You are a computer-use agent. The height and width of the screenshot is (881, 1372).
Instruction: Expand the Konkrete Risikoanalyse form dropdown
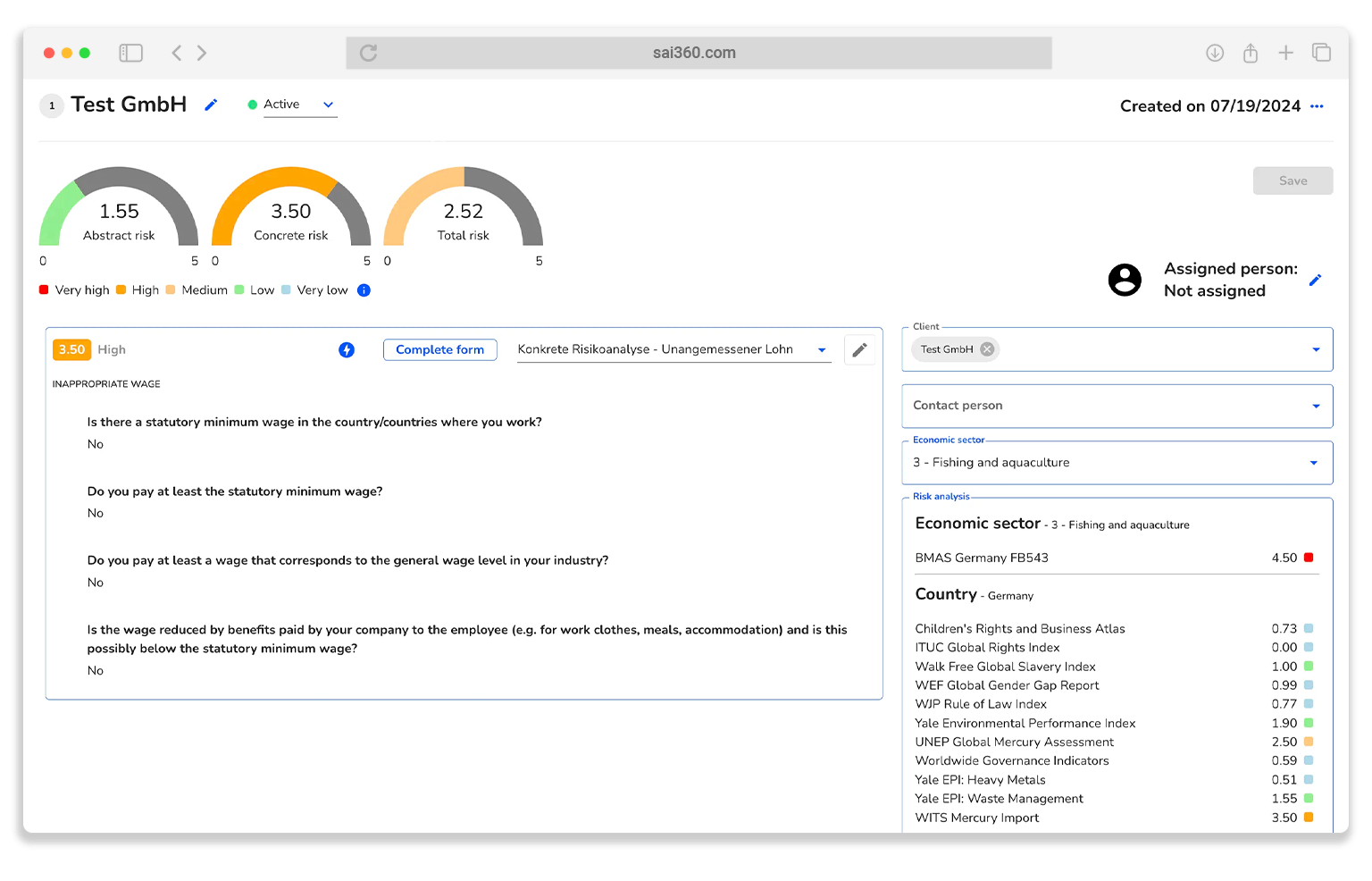click(x=822, y=350)
